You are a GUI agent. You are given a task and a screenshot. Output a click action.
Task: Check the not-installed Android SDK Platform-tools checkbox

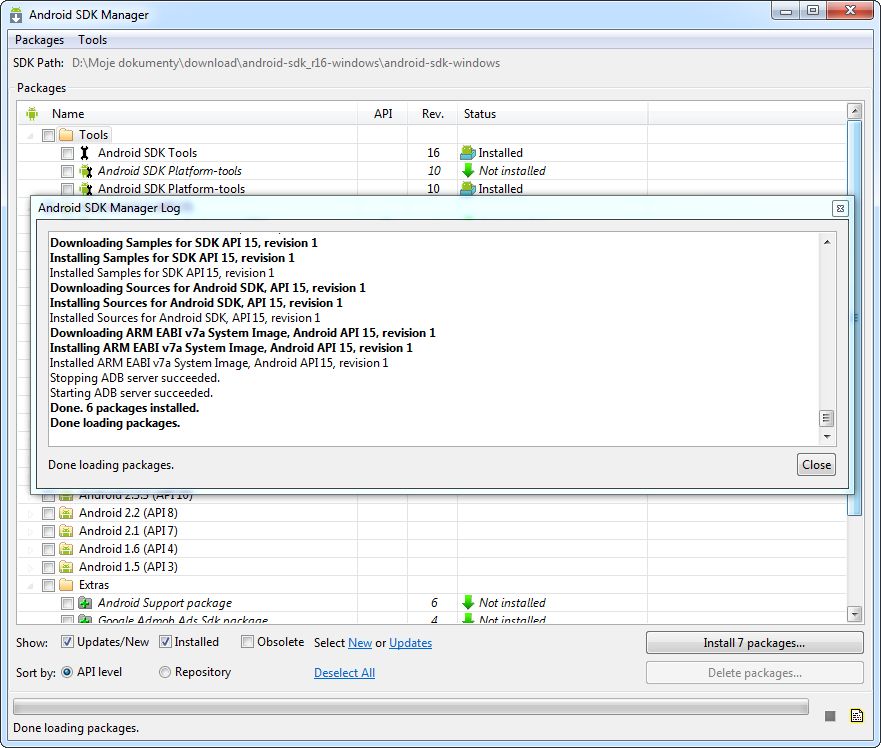pyautogui.click(x=67, y=171)
